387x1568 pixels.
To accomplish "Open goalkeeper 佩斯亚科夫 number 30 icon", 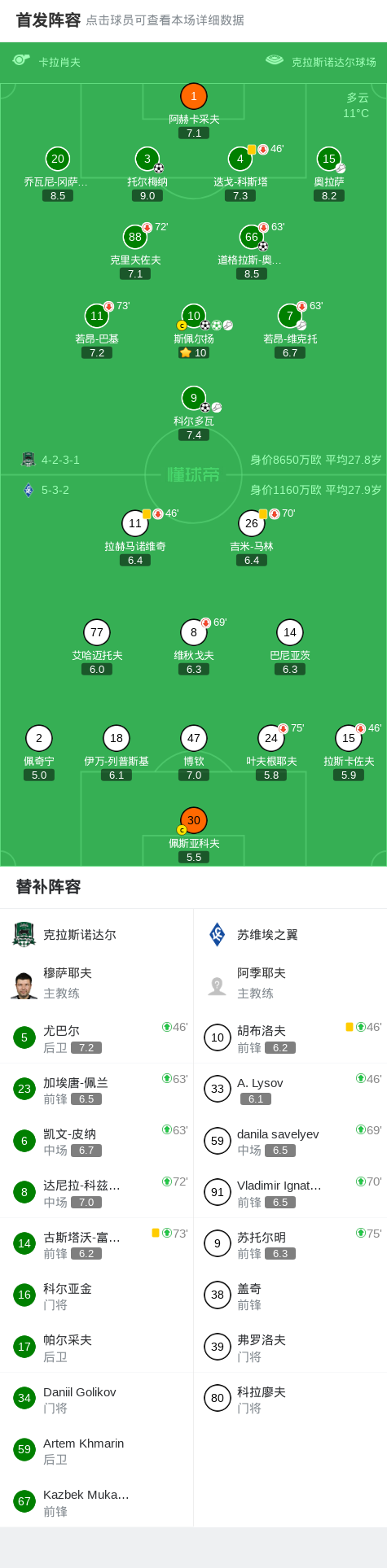I will pyautogui.click(x=193, y=820).
